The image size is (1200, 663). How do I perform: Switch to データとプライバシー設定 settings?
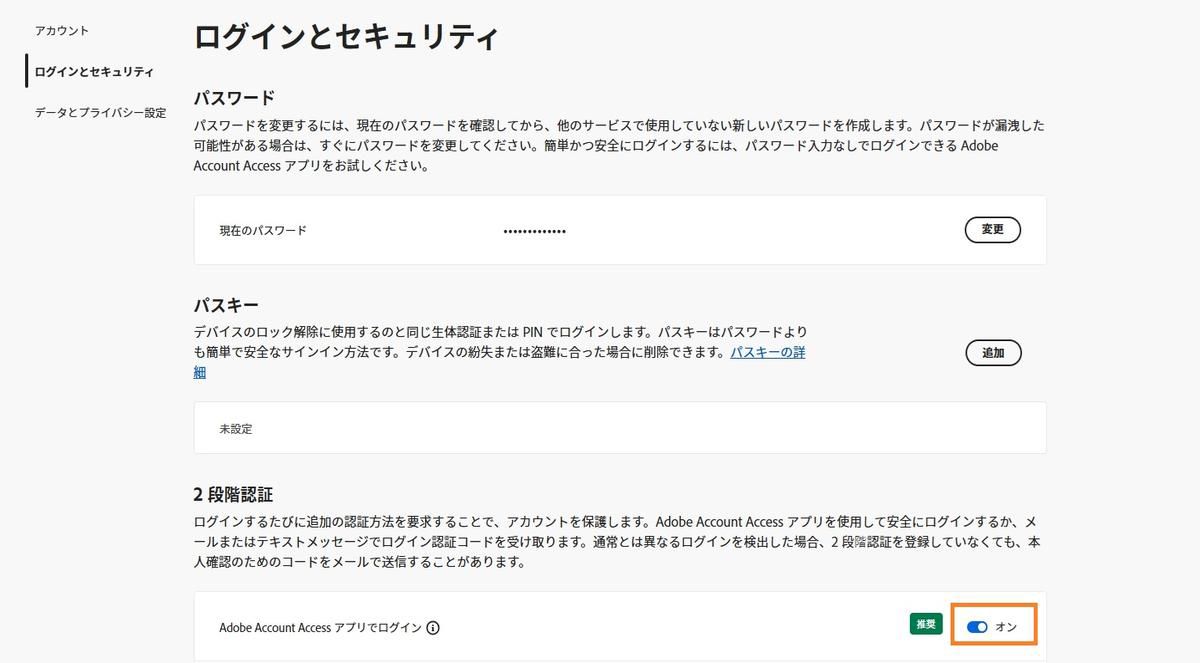coord(100,112)
